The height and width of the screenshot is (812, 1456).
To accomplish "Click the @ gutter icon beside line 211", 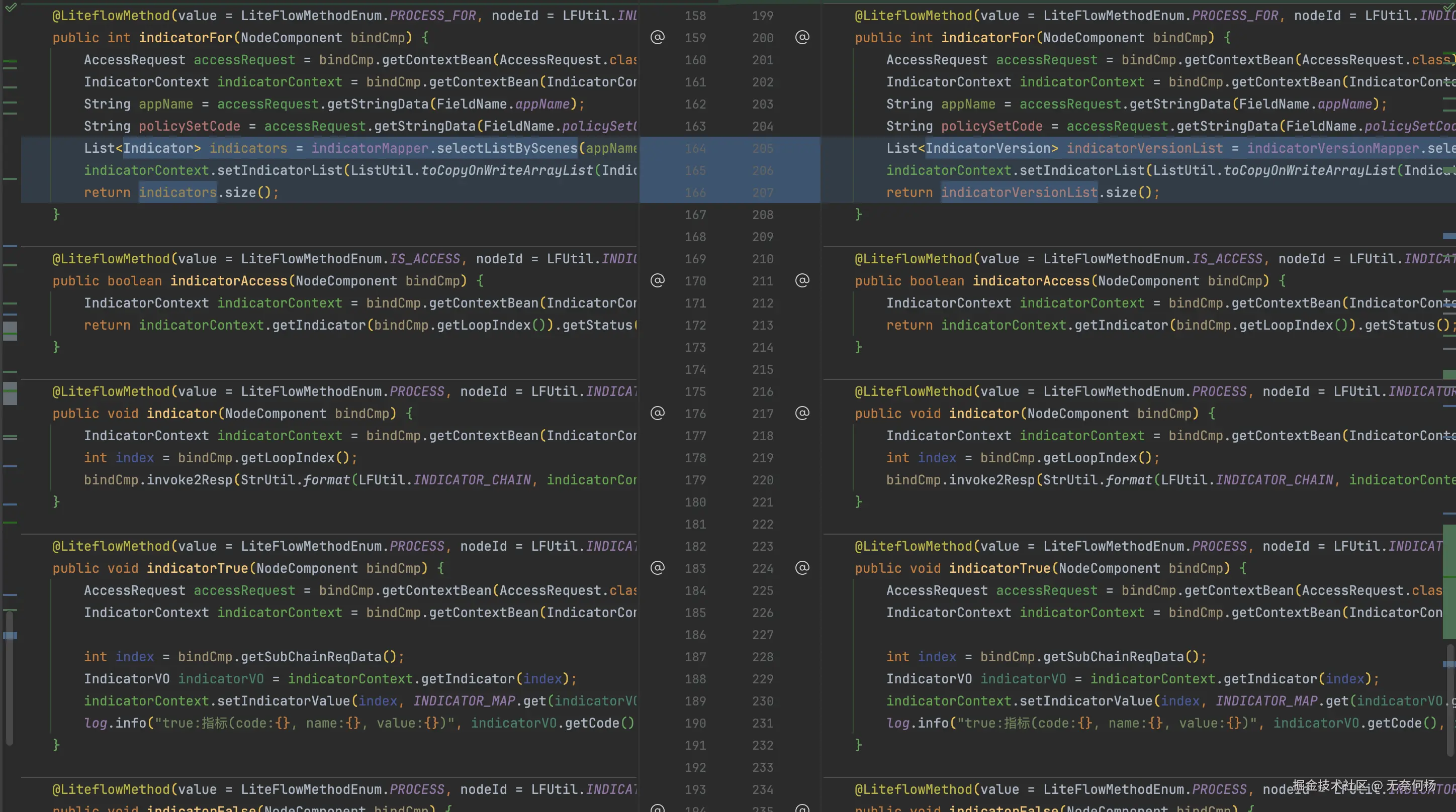I will tap(802, 280).
